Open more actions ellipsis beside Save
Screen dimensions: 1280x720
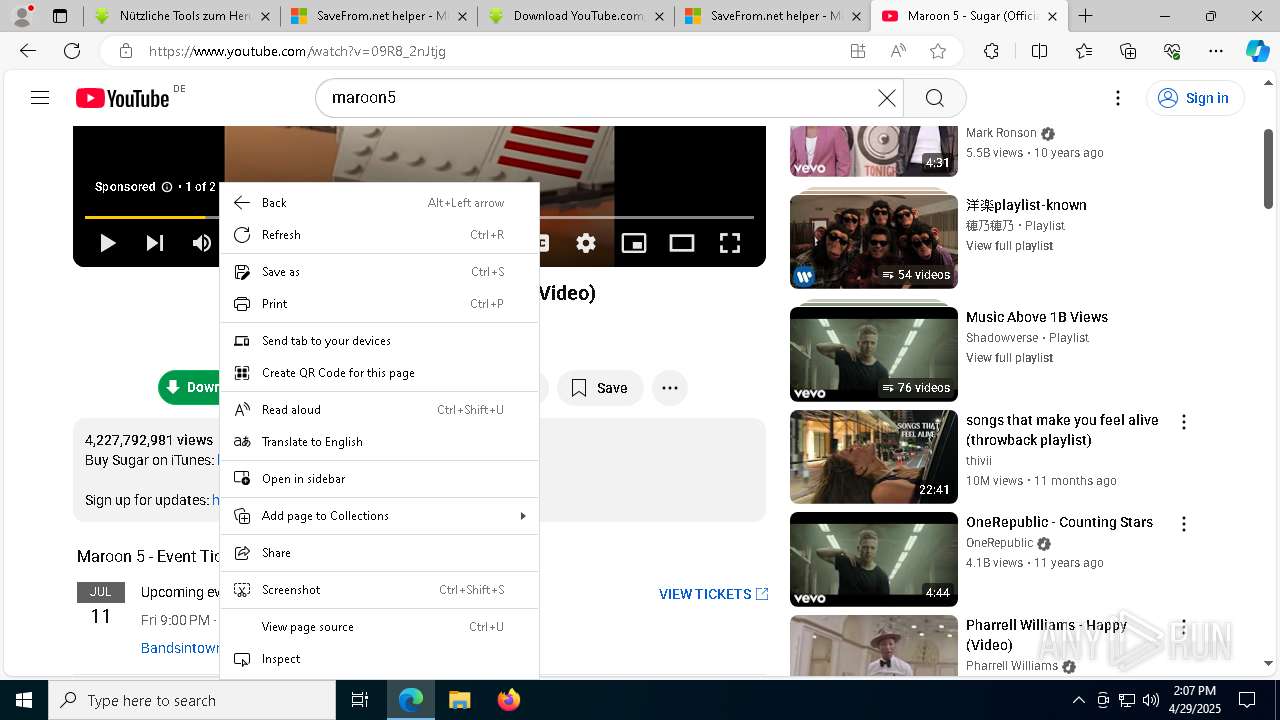670,388
